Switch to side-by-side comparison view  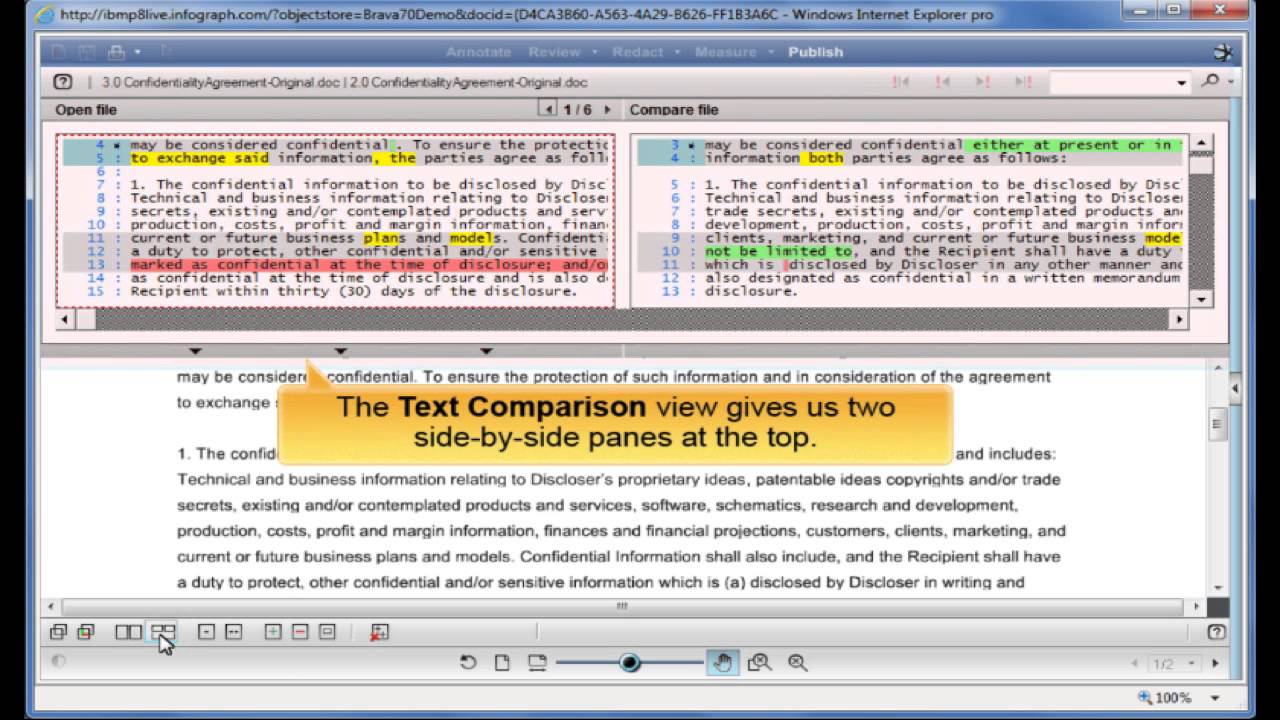(128, 632)
